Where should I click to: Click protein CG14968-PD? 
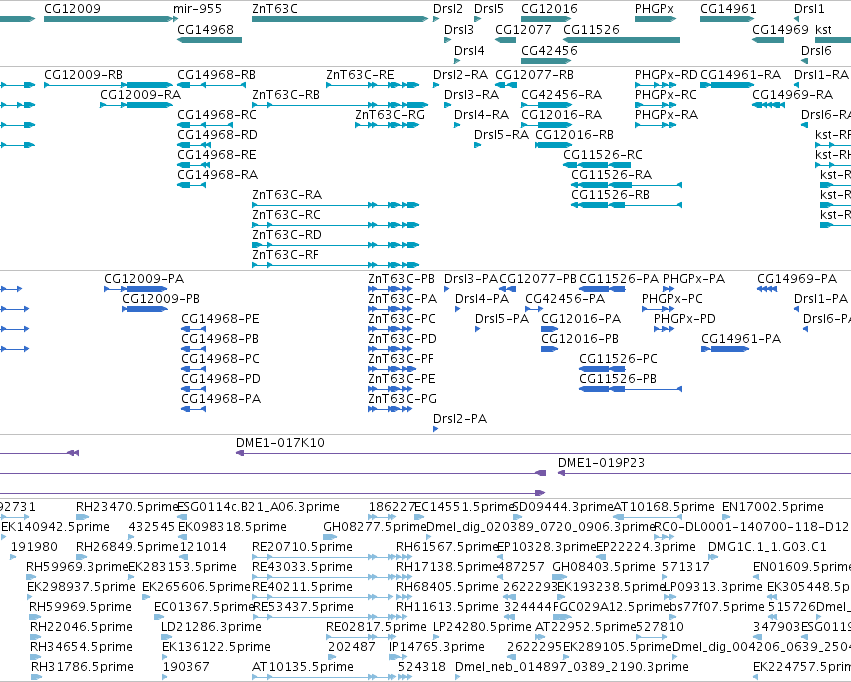pos(193,389)
